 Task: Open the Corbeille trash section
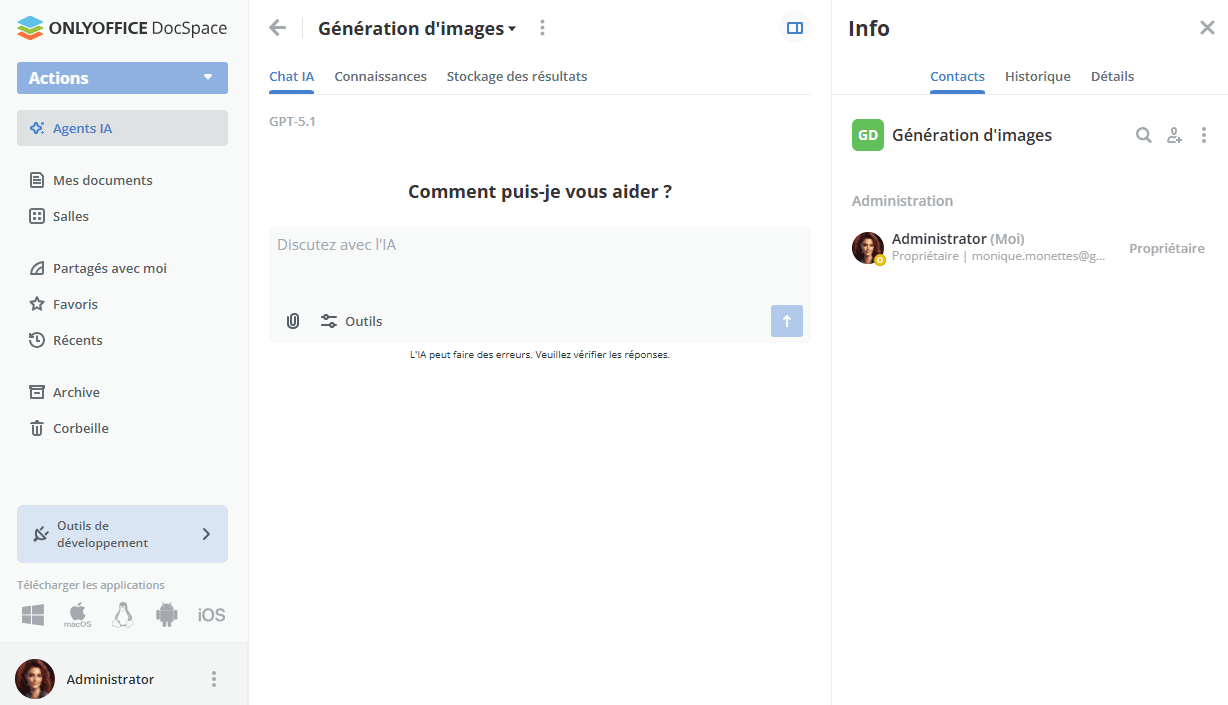coord(80,428)
